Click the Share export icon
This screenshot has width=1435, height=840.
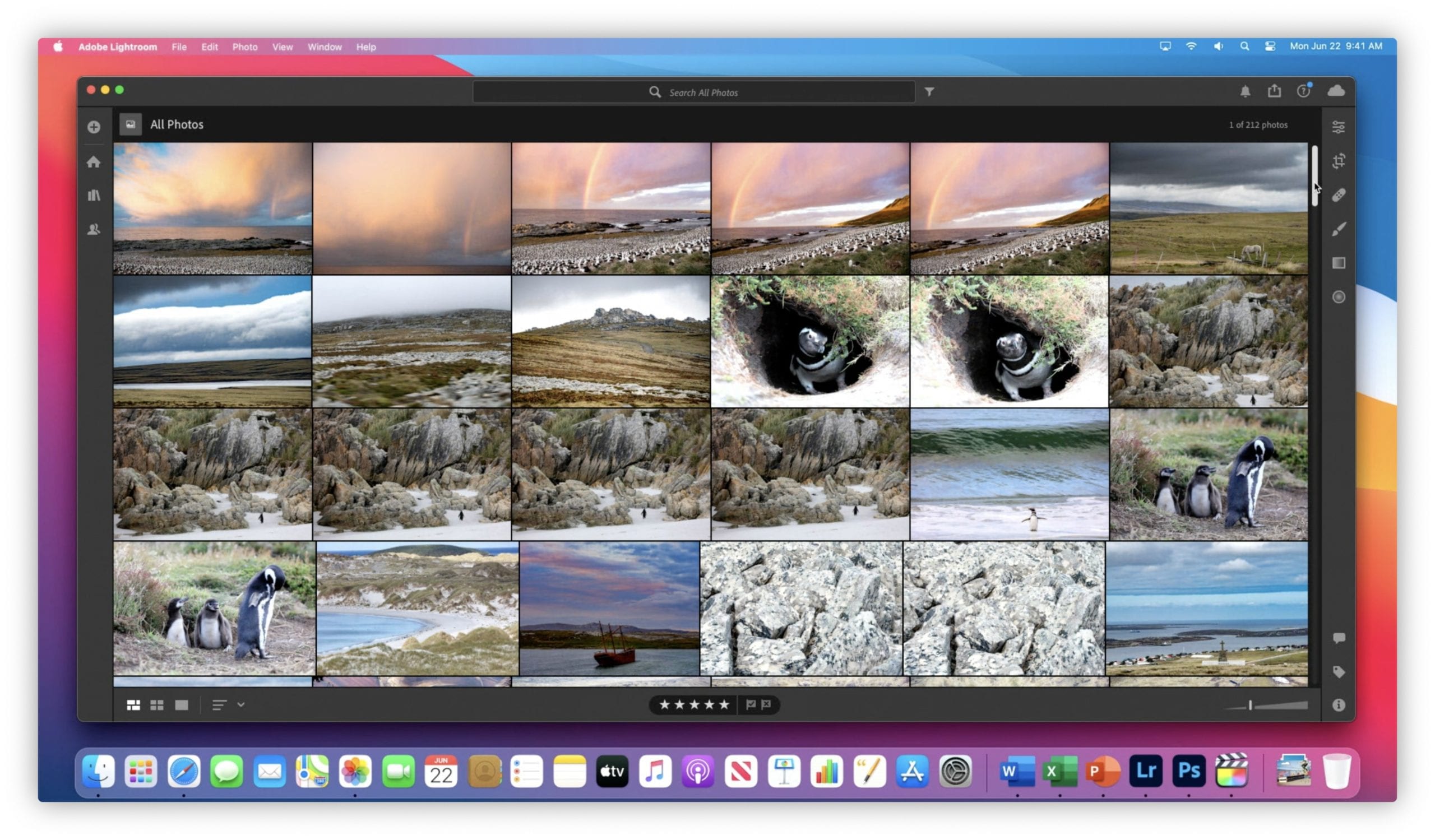click(x=1274, y=91)
